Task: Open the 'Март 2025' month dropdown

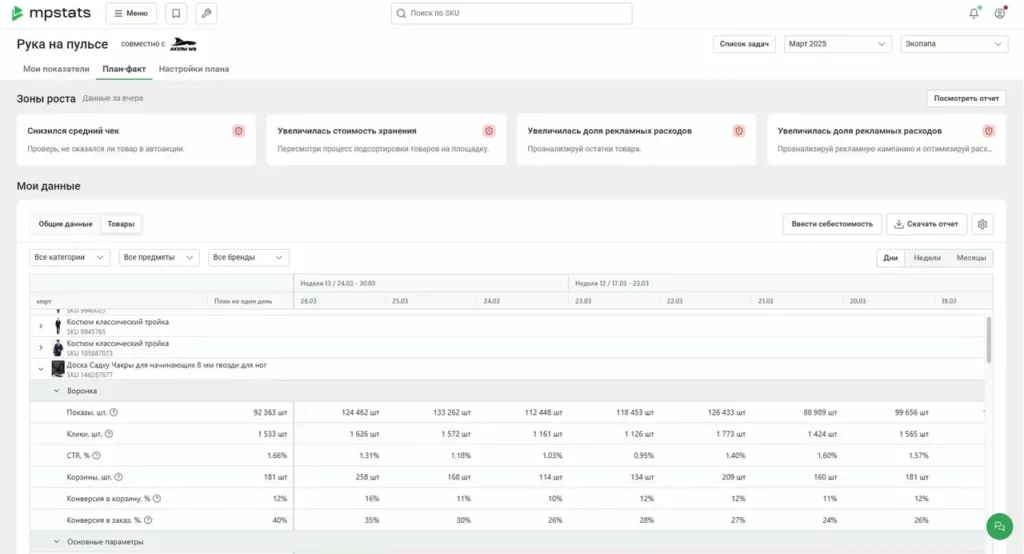Action: tap(837, 44)
